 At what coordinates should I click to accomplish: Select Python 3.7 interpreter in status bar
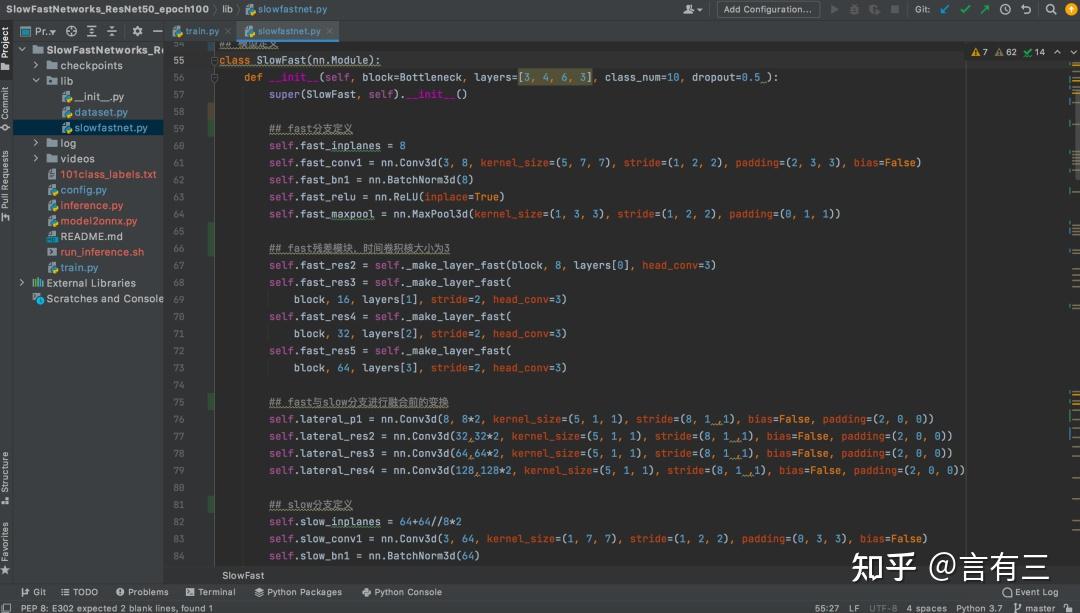point(978,607)
